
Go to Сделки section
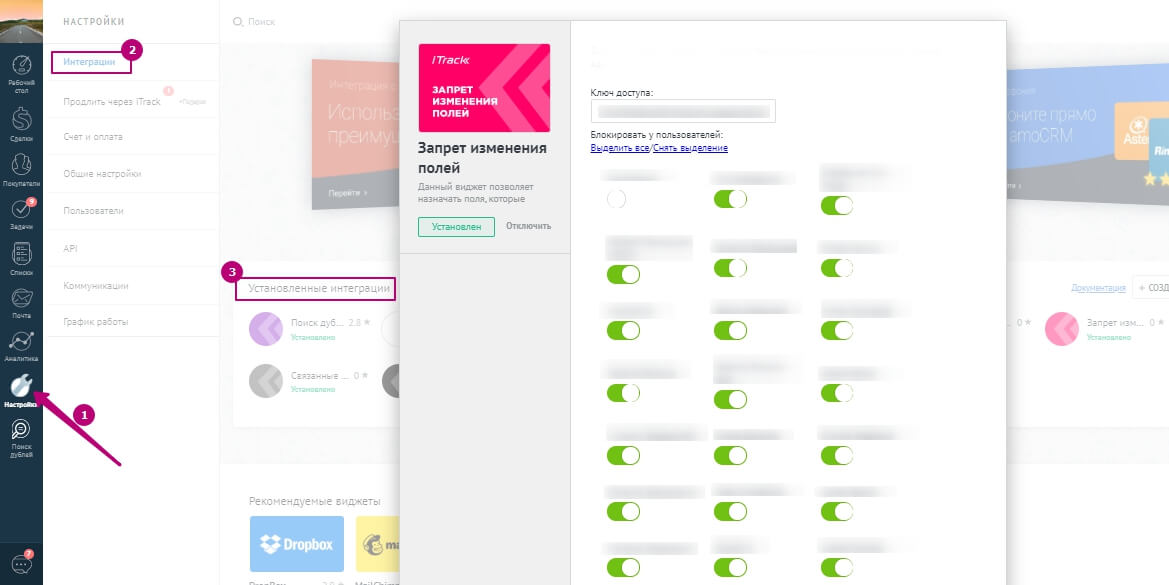[x=21, y=122]
